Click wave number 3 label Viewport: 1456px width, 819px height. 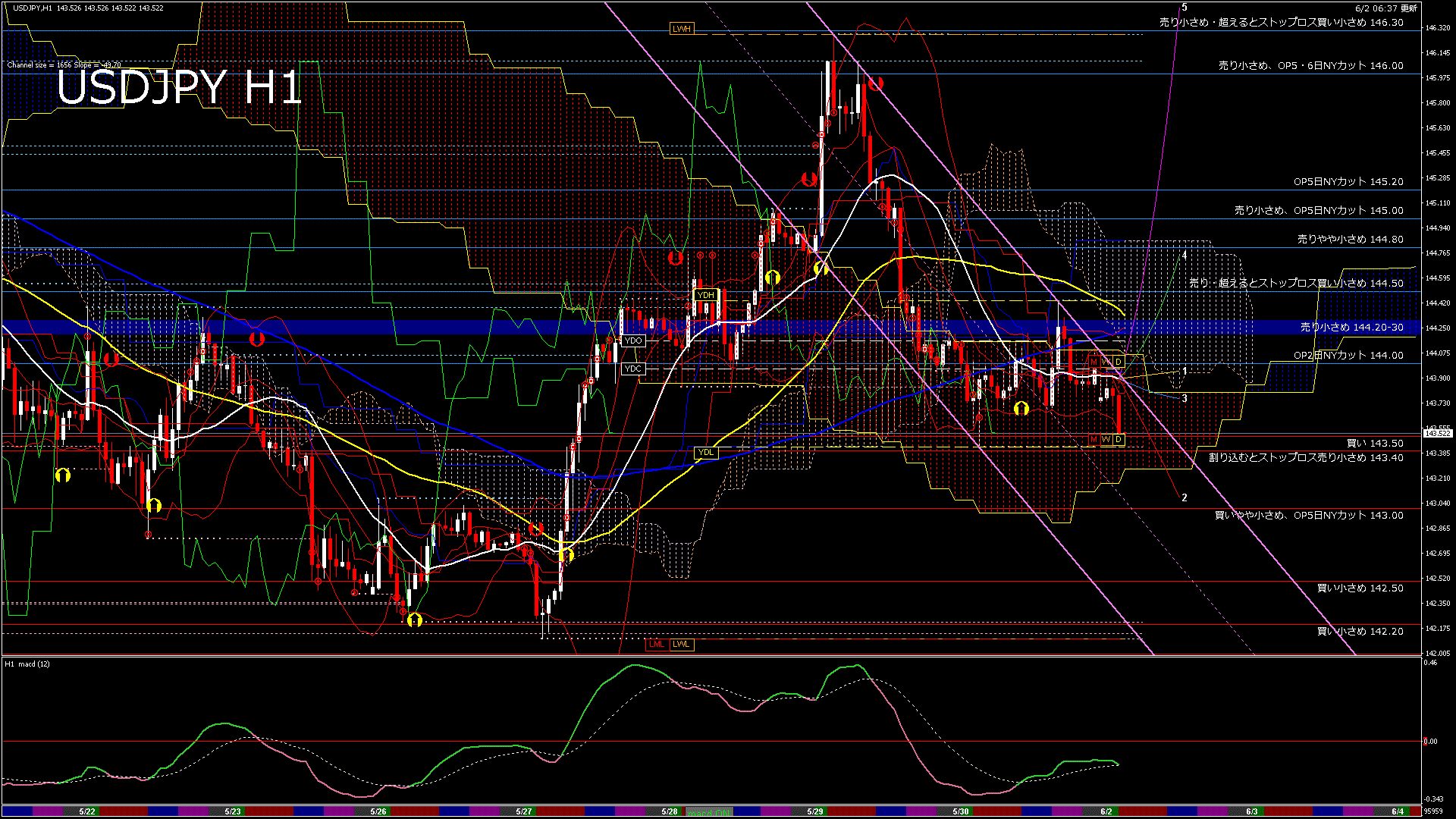click(1185, 398)
